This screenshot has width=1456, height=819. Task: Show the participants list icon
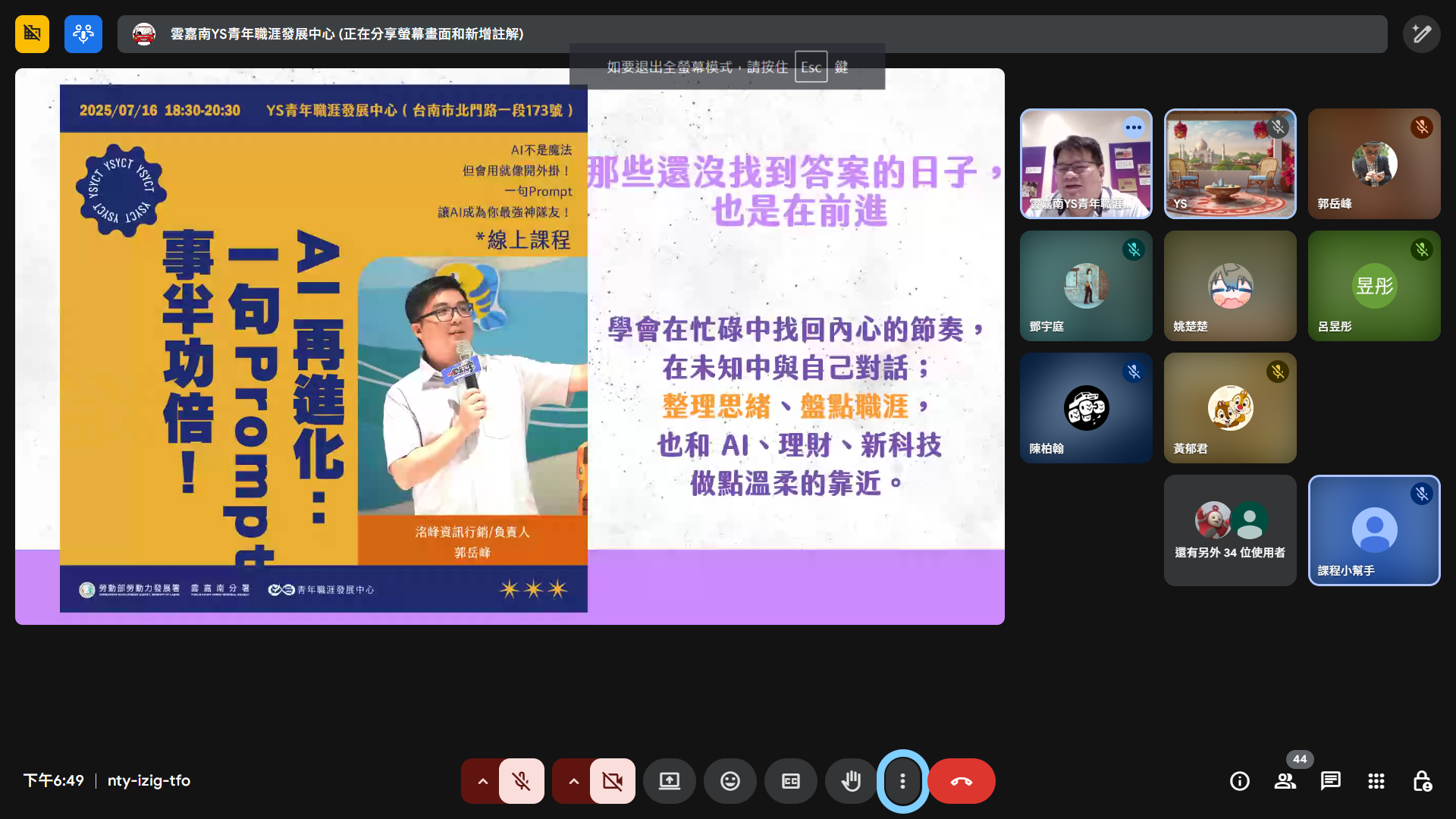[1285, 781]
